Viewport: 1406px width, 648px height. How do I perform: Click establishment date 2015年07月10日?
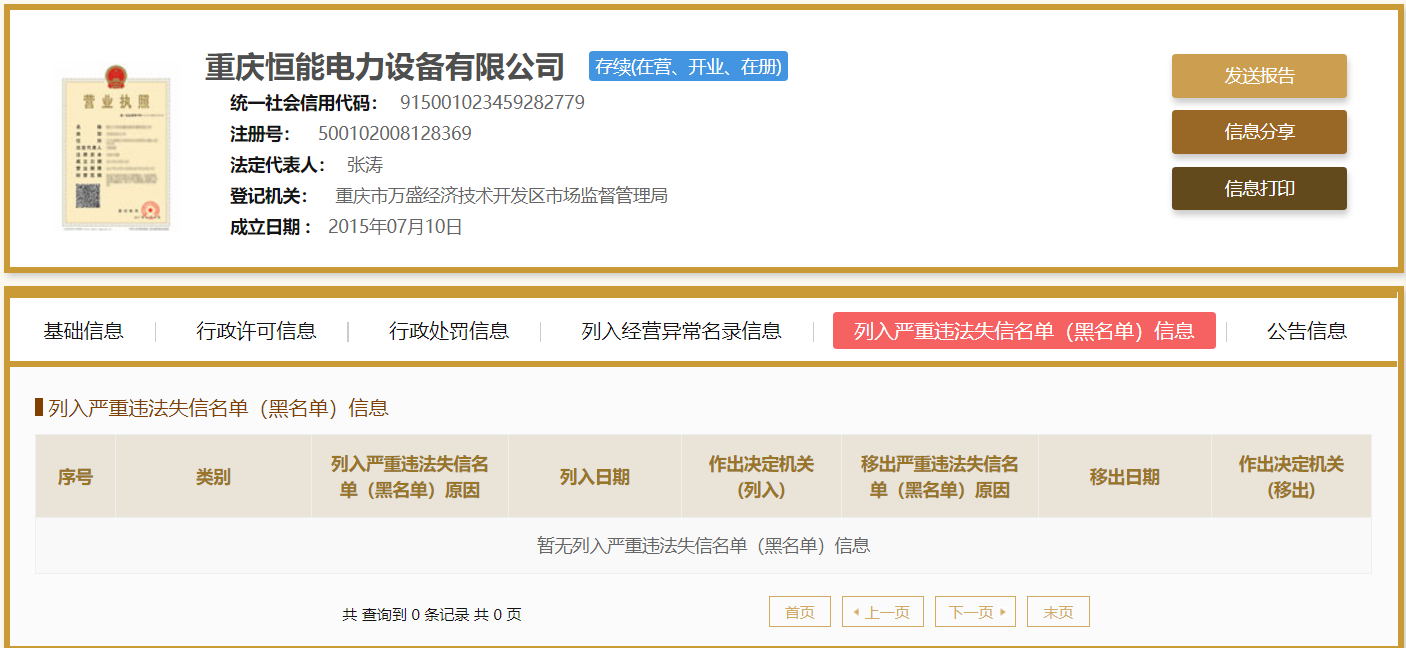[395, 227]
